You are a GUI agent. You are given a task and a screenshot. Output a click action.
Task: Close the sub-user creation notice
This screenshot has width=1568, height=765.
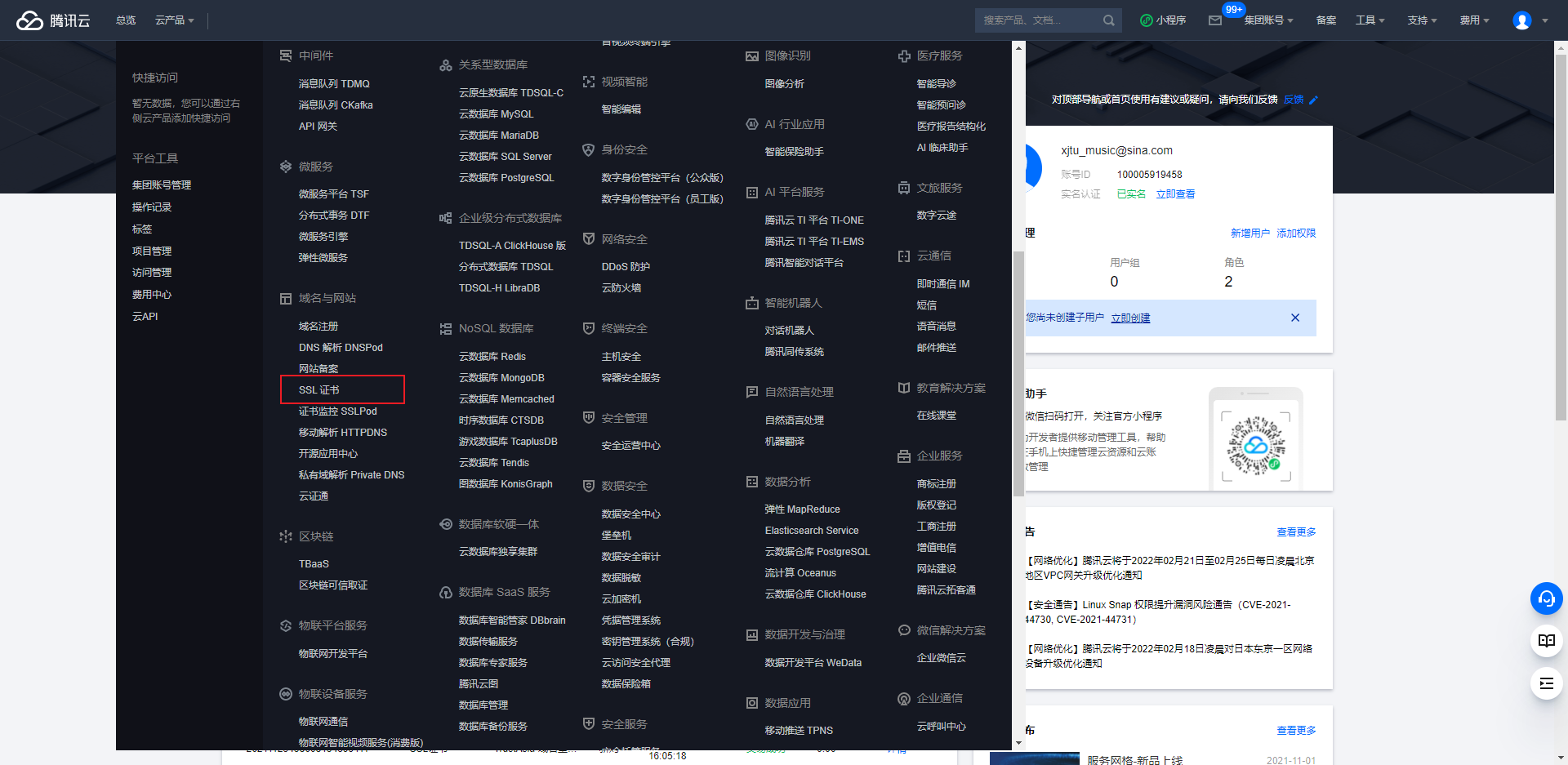(1295, 318)
